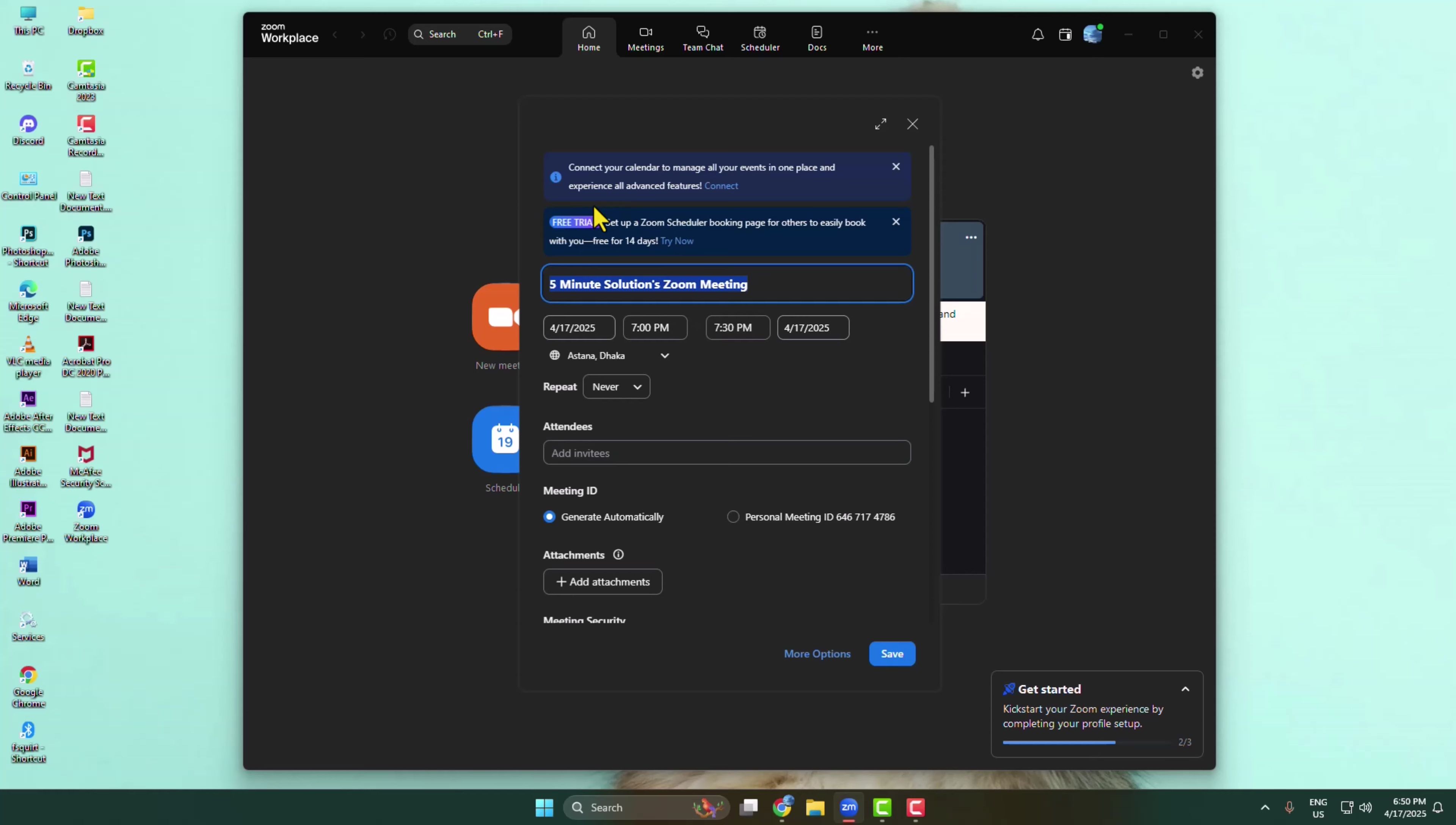Expand the schedule dialog to full size
The height and width of the screenshot is (825, 1456).
(x=880, y=124)
